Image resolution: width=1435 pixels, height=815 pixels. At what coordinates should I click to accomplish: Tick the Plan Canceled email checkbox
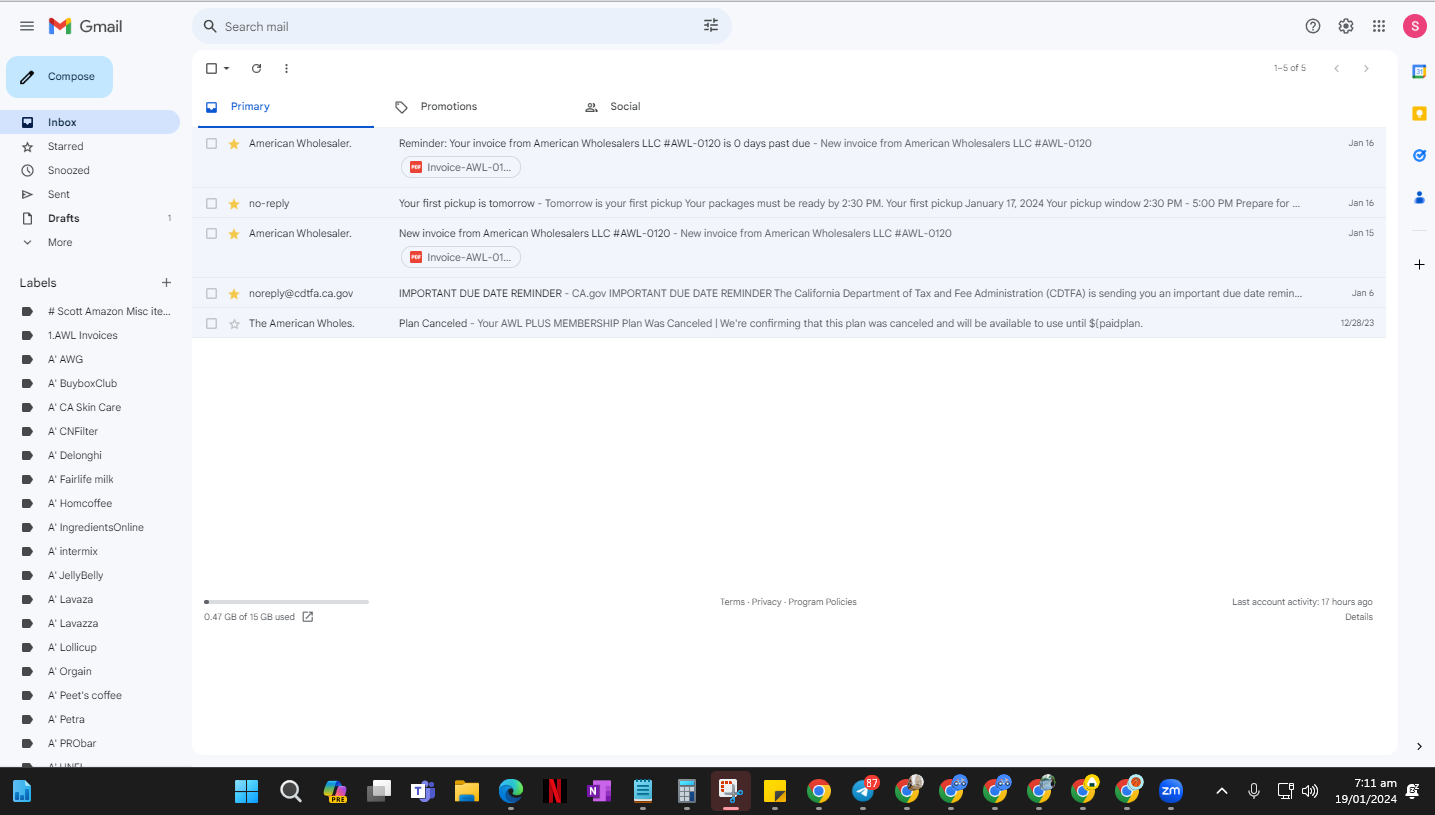pyautogui.click(x=211, y=323)
